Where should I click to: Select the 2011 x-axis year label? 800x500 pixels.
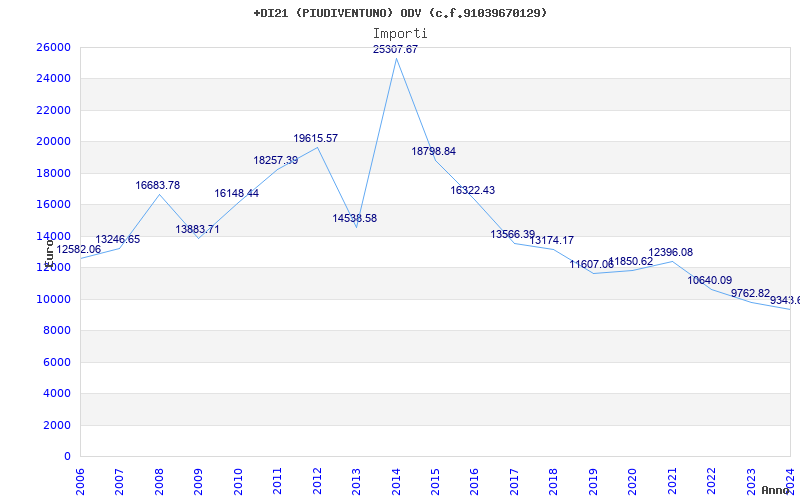click(278, 482)
